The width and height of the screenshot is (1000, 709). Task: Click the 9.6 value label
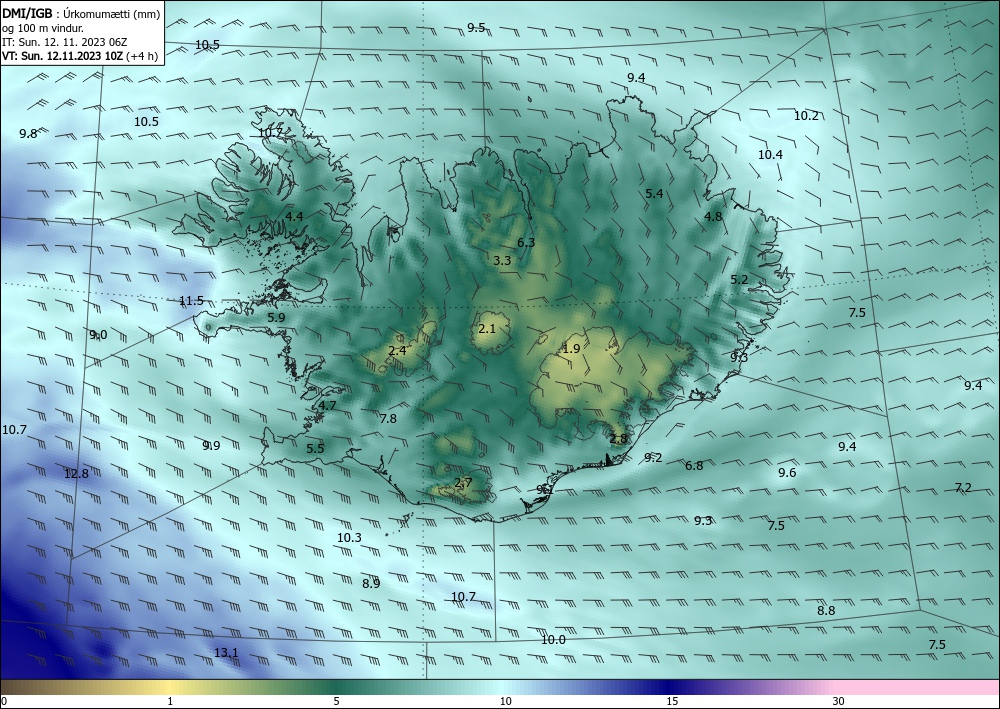pyautogui.click(x=787, y=472)
